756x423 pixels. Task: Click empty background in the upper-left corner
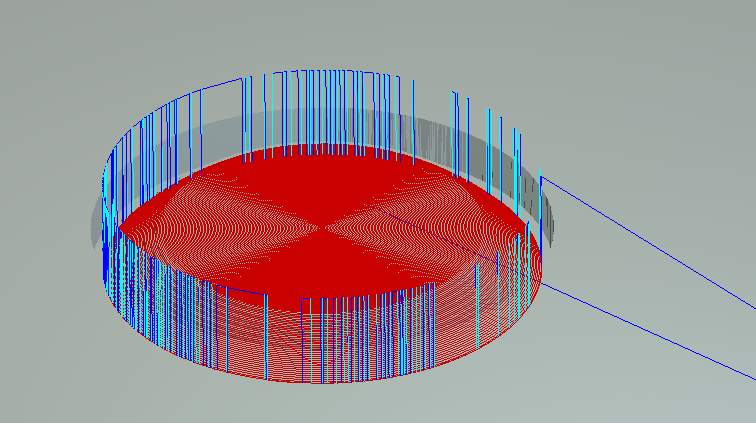40,40
